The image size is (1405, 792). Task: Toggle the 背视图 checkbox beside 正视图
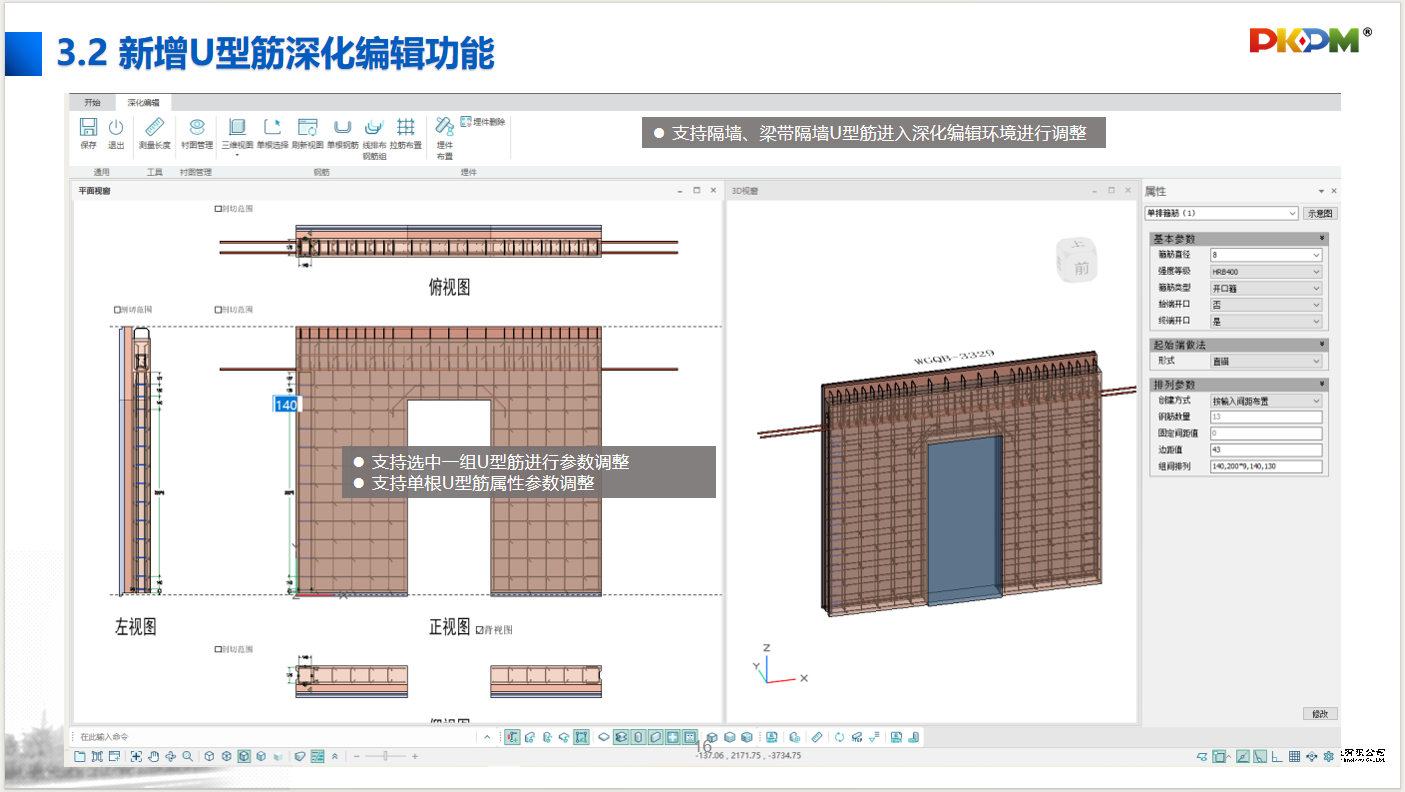pyautogui.click(x=481, y=630)
